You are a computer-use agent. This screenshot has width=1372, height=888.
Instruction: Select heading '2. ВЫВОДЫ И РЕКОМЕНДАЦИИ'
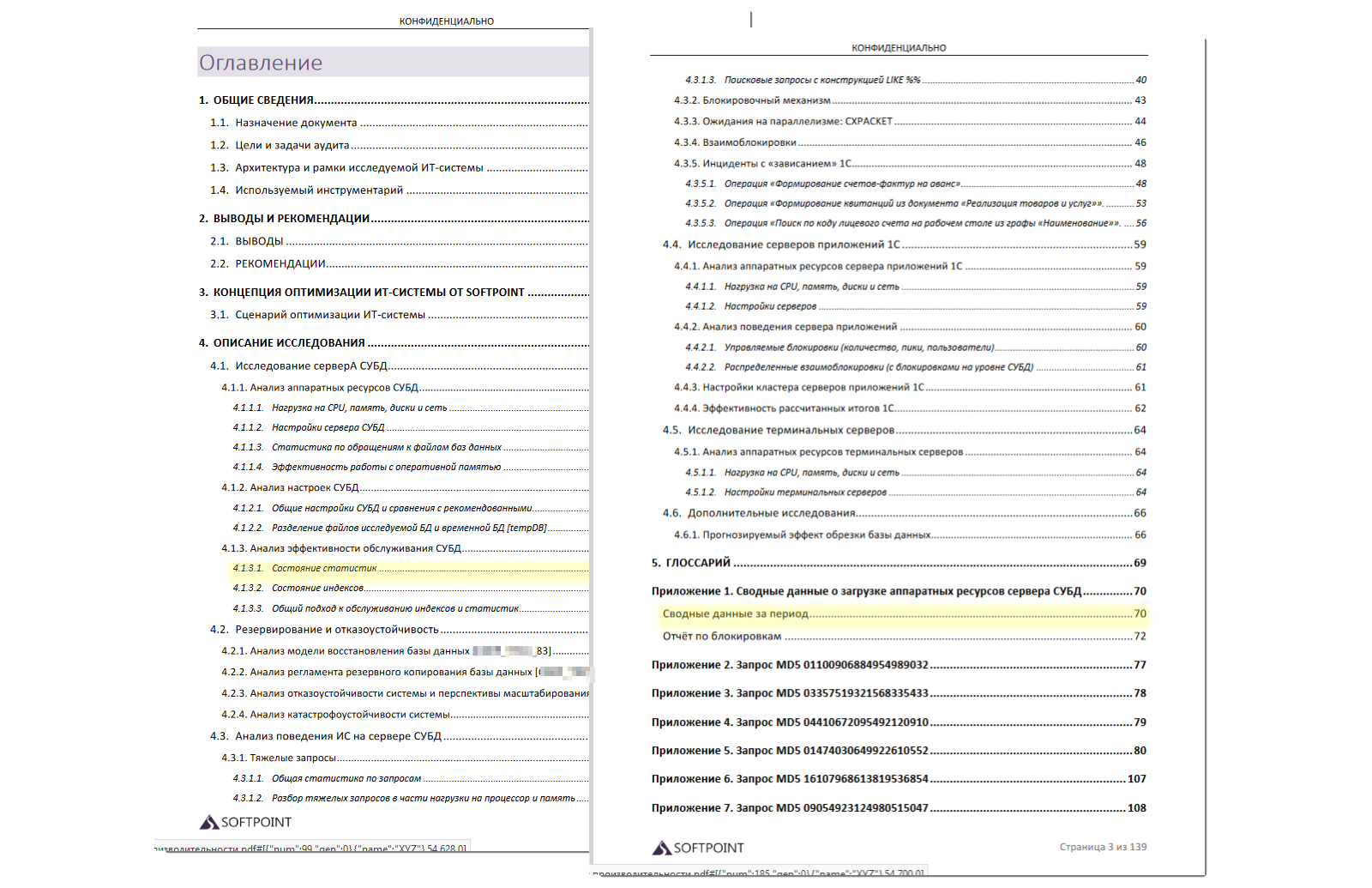coord(394,219)
